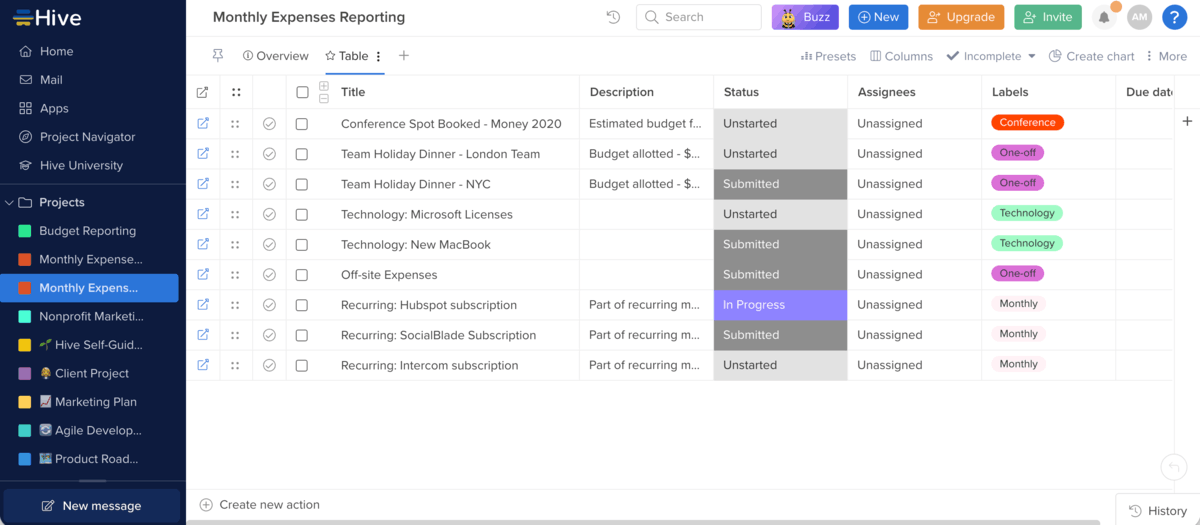Viewport: 1200px width, 525px height.
Task: Click Monthly label on Hubspot subscription row
Action: coord(1018,303)
